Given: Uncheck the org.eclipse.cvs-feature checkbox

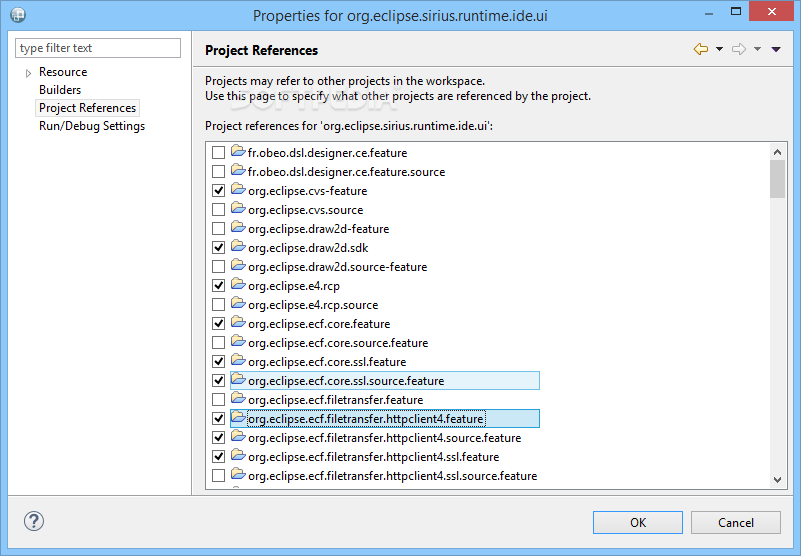Looking at the screenshot, I should [x=218, y=190].
